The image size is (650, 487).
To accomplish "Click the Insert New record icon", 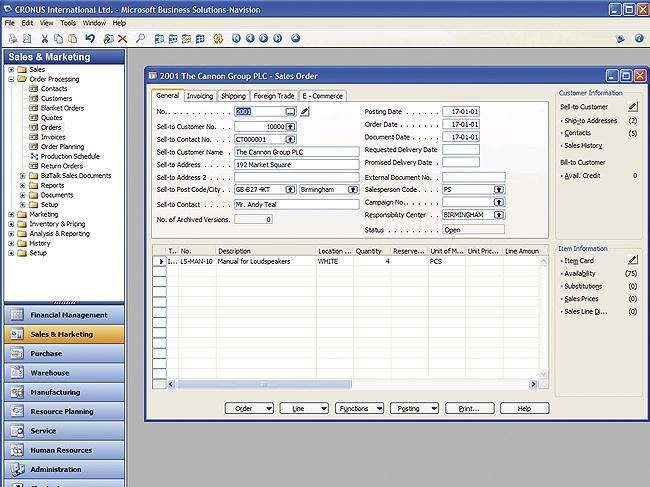I will click(x=109, y=39).
